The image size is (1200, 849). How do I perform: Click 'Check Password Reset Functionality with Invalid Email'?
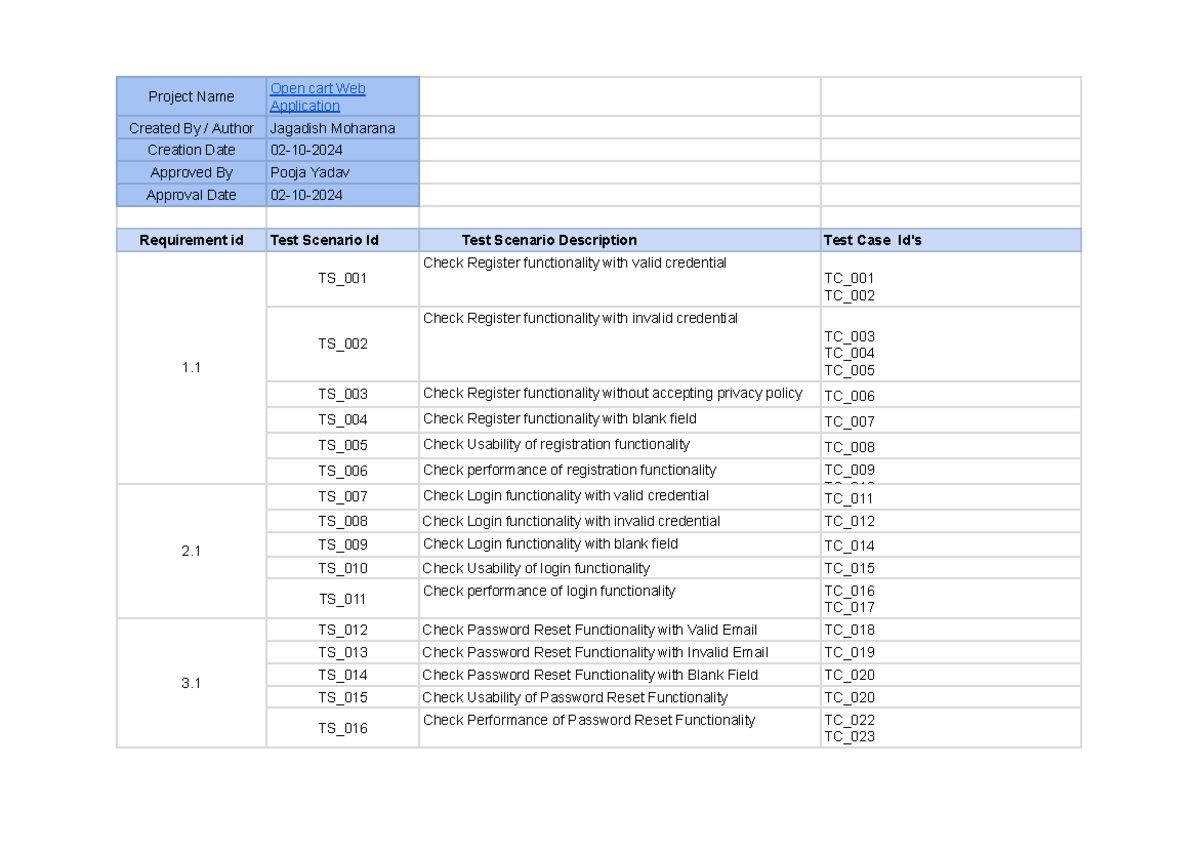(596, 653)
